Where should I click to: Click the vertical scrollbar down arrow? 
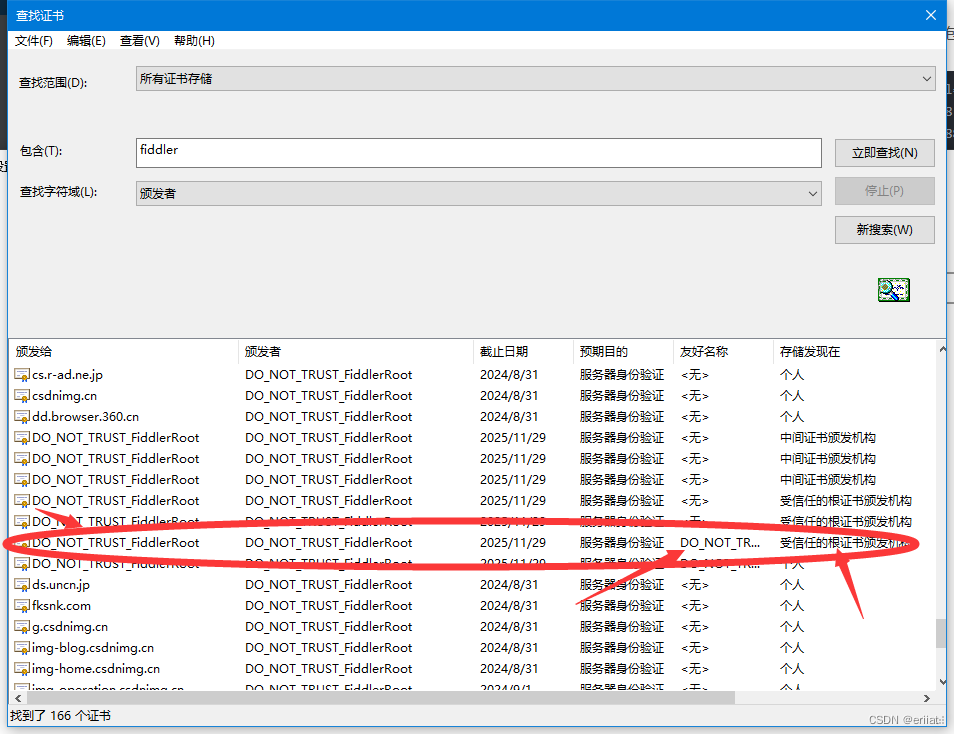[x=942, y=682]
